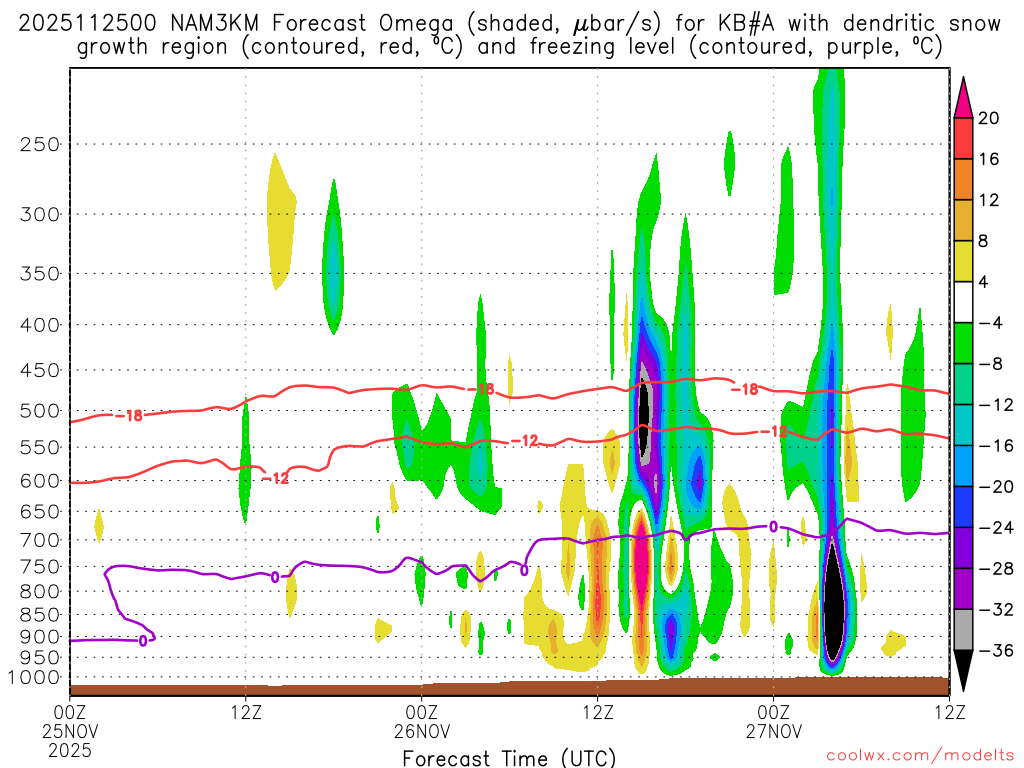Click the 1000 pressure axis label
The height and width of the screenshot is (768, 1024).
pos(35,678)
